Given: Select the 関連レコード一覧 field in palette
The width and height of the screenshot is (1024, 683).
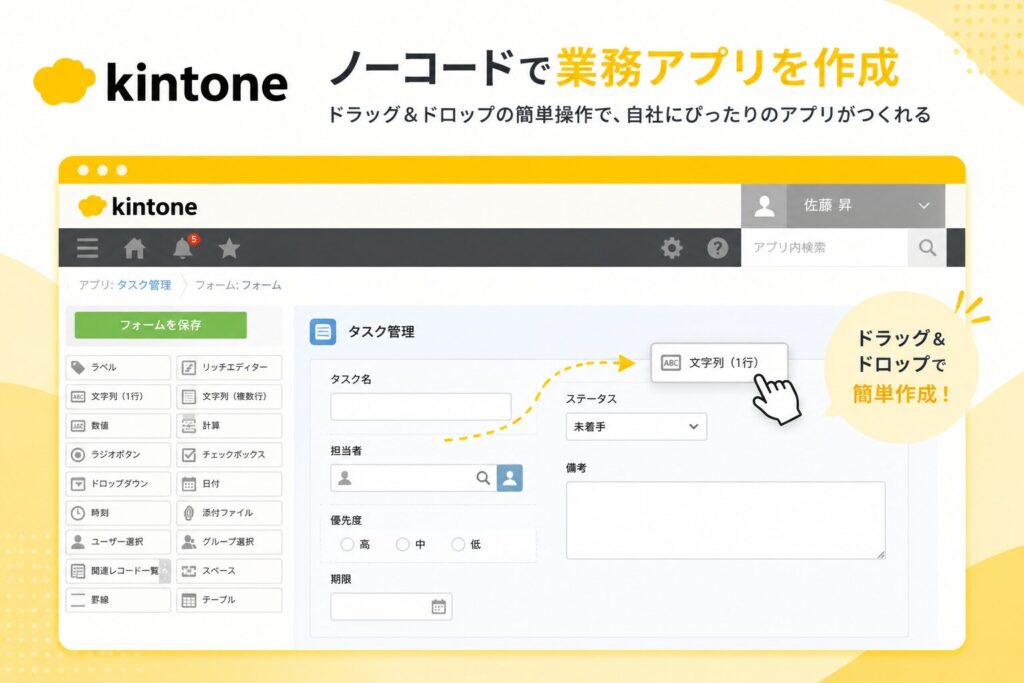Looking at the screenshot, I should click(x=118, y=571).
